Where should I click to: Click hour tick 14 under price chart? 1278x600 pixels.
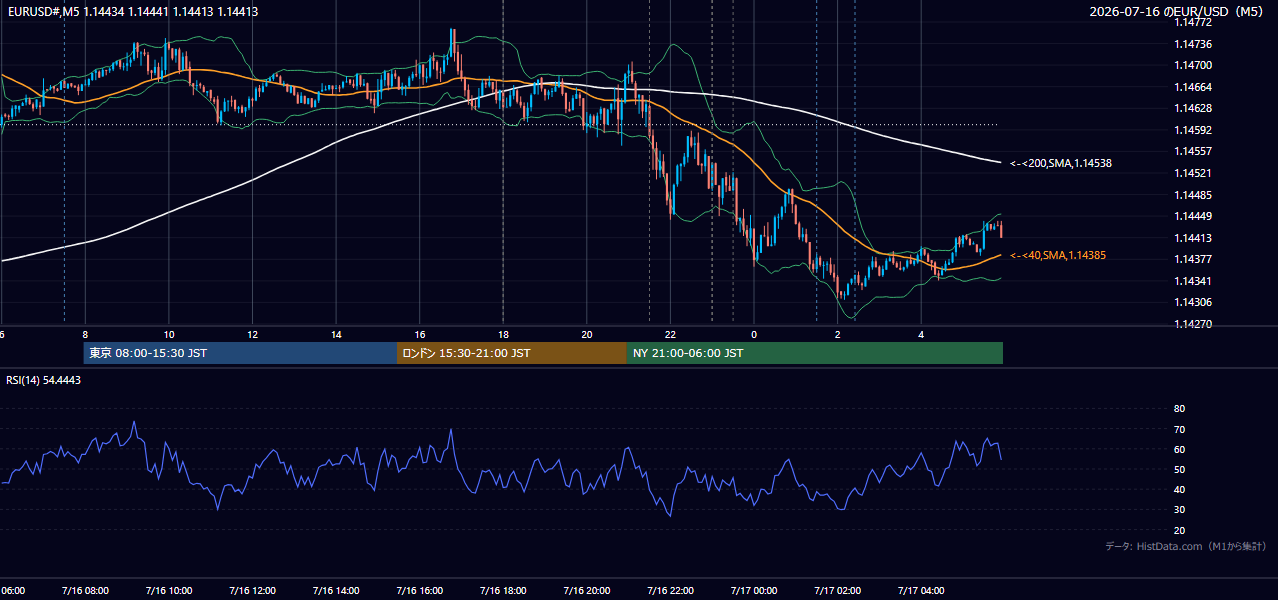tap(336, 334)
